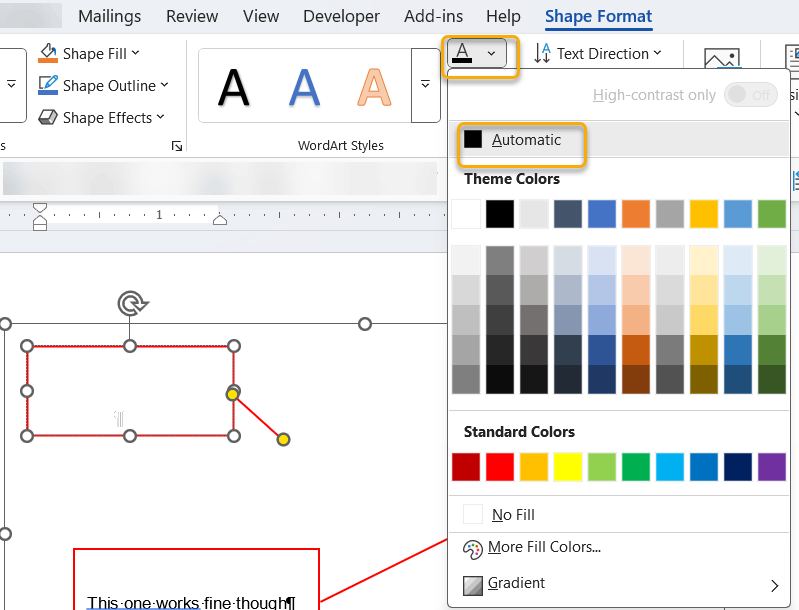
Task: Click the top-left handle of callout box
Action: pyautogui.click(x=27, y=346)
